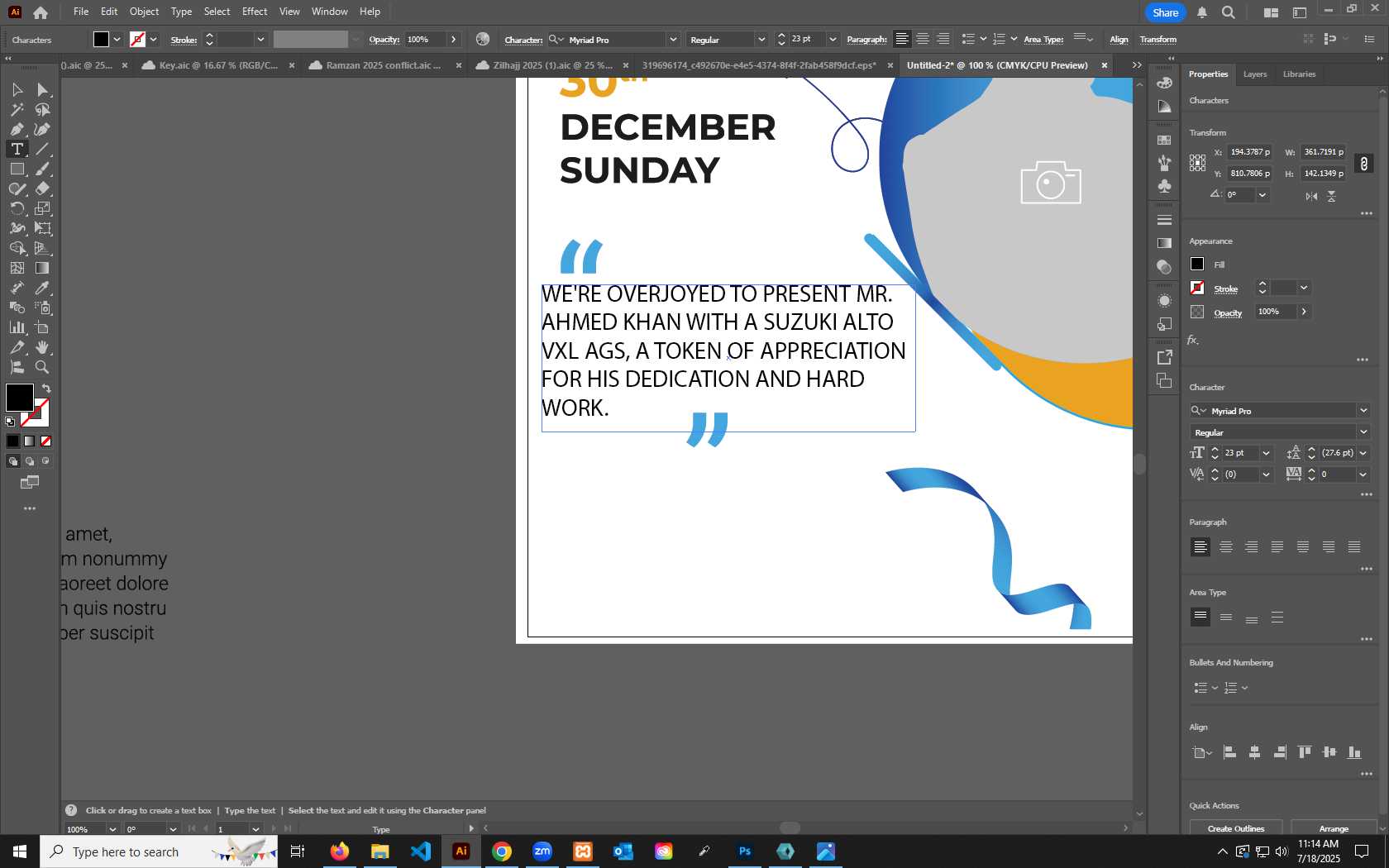Click the large black fill color box in toolbar
The image size is (1389, 868).
point(19,398)
